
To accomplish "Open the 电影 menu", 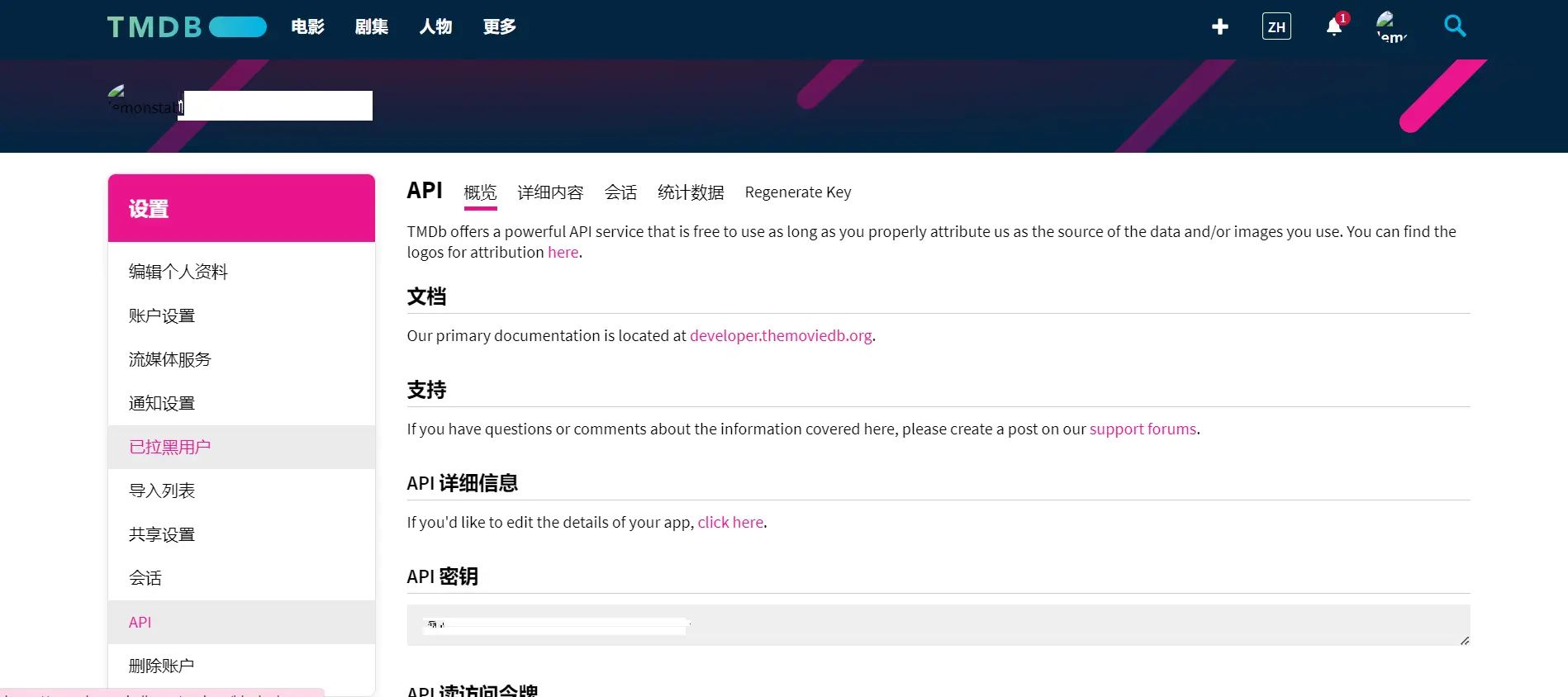I will point(307,26).
